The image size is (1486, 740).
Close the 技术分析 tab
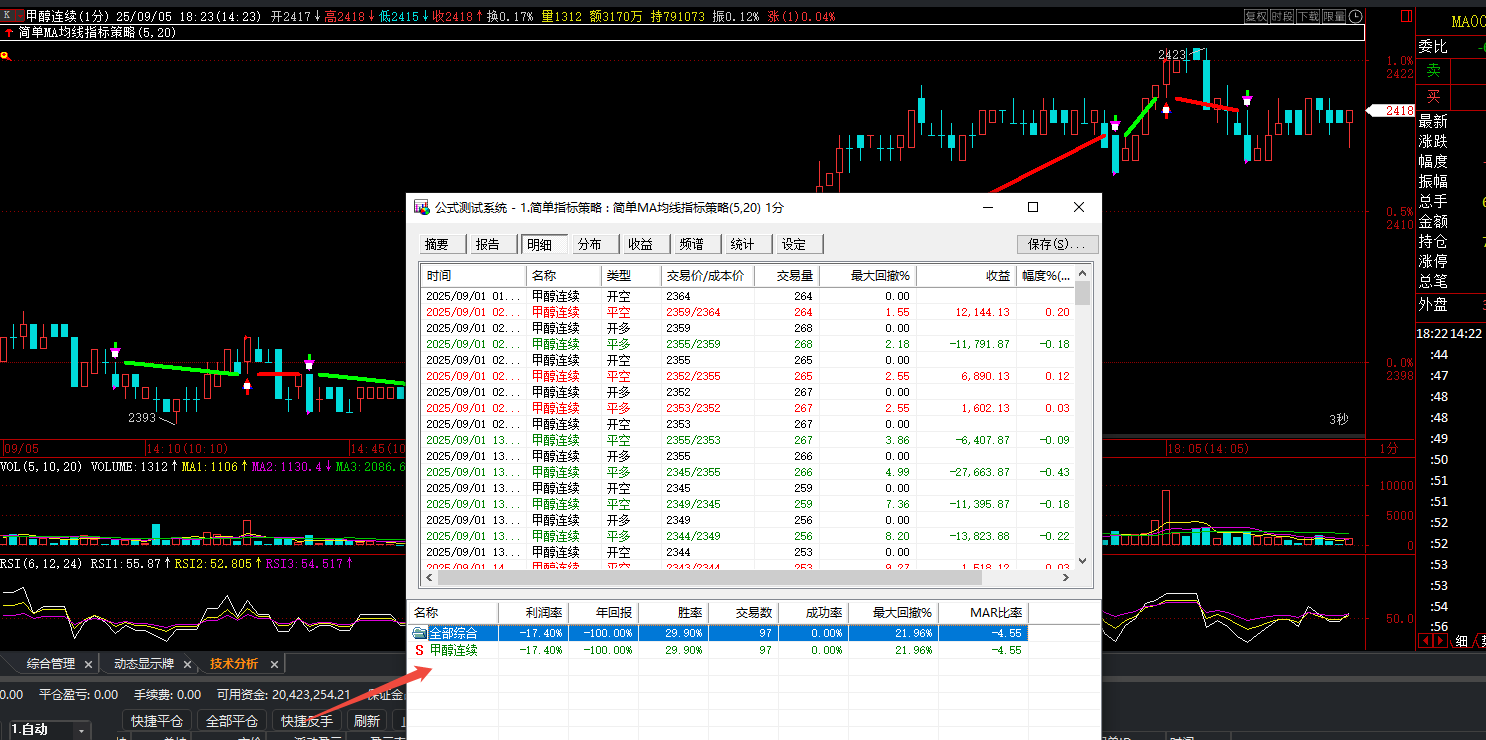click(275, 664)
